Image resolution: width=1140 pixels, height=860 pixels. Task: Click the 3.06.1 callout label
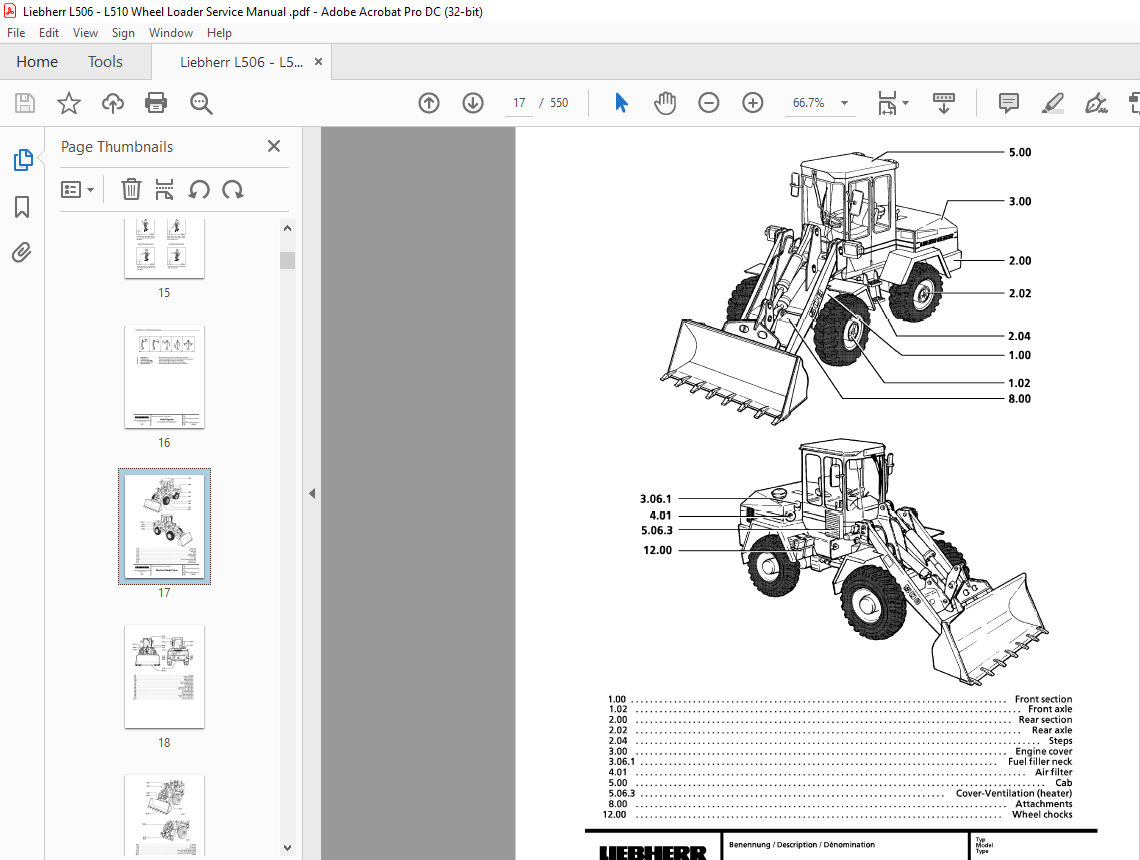point(656,499)
